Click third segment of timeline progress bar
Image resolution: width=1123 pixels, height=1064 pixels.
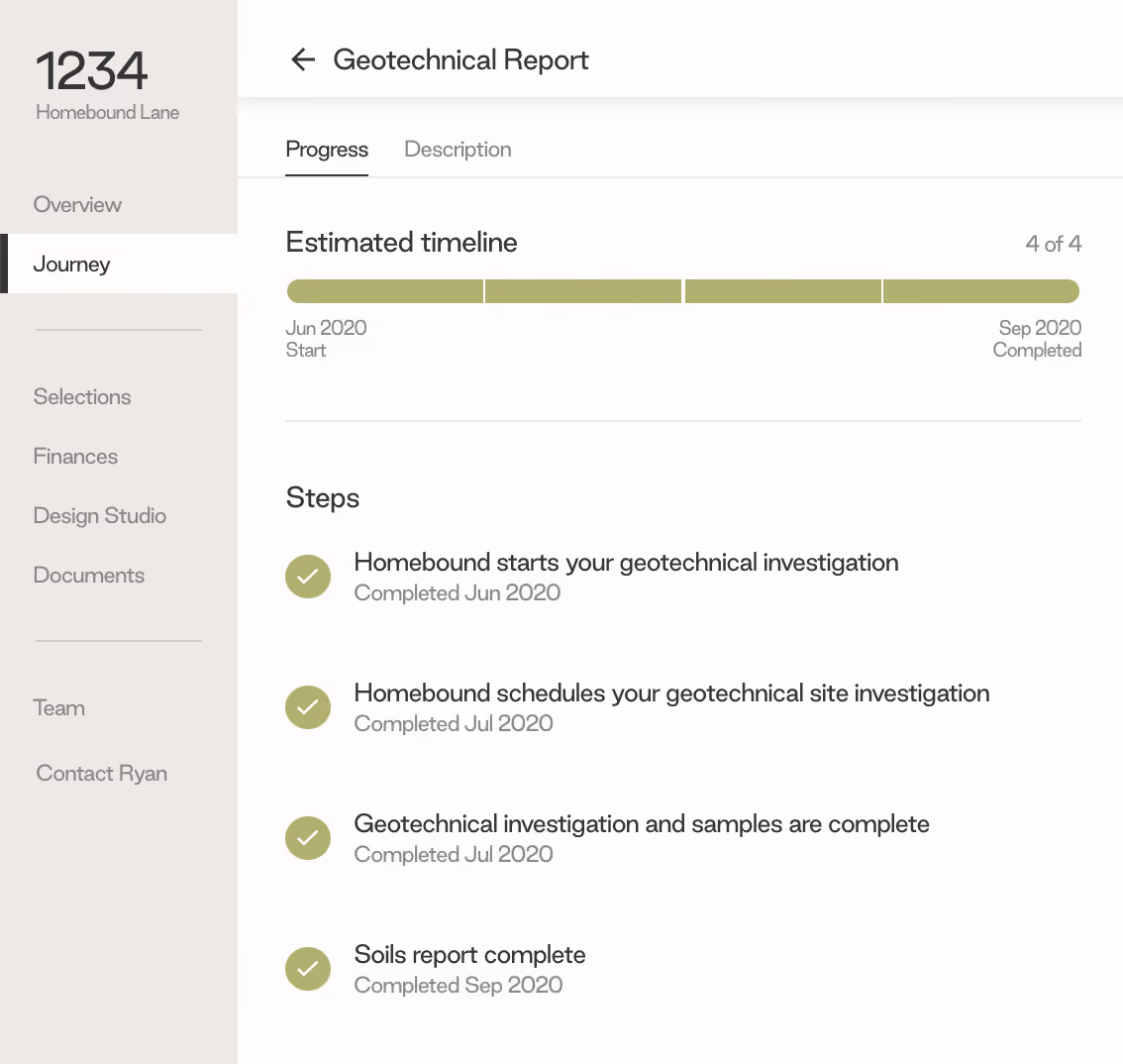(782, 291)
